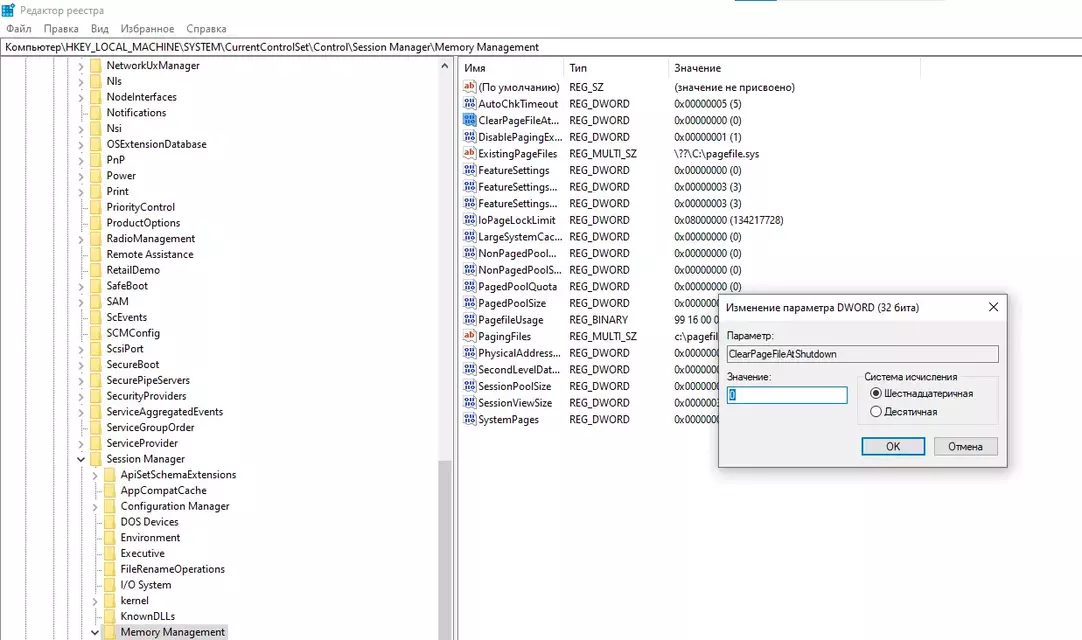
Task: Expand the Configuration Manager node
Action: (x=95, y=507)
